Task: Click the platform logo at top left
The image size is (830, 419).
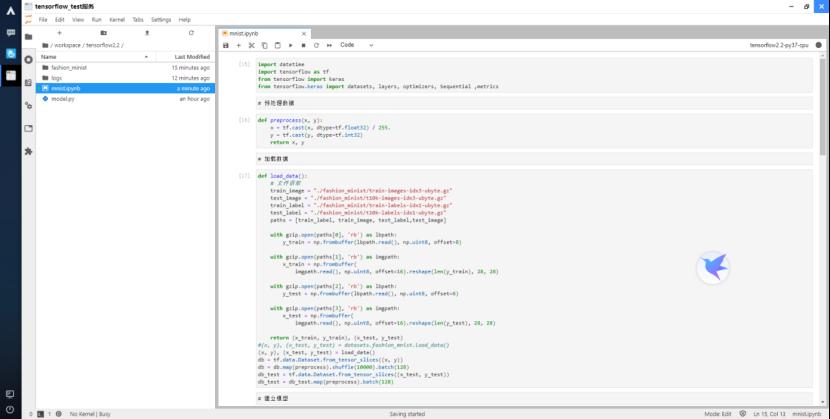Action: pos(11,11)
